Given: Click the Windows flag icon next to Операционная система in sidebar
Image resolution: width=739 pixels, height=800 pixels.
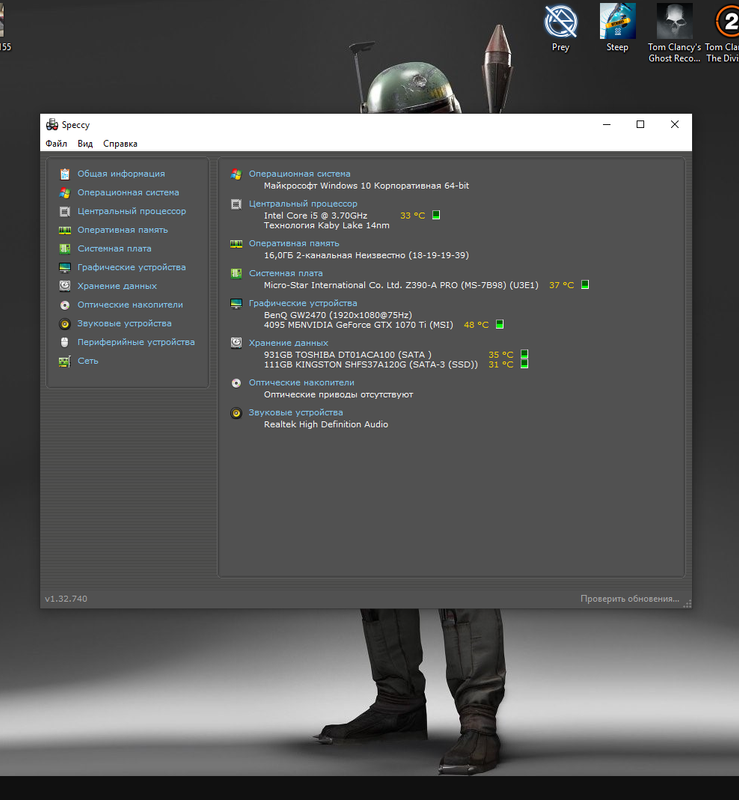Looking at the screenshot, I should point(65,193).
